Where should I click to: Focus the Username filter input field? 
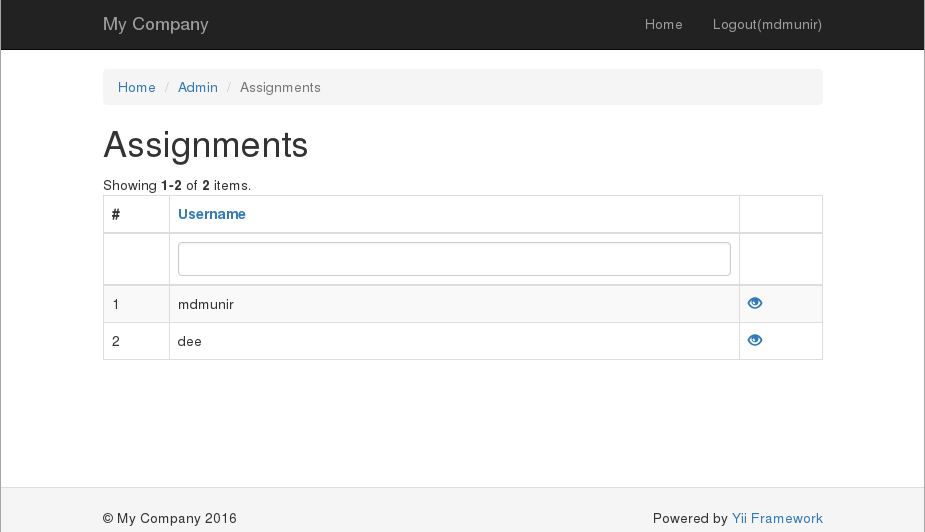(x=454, y=259)
